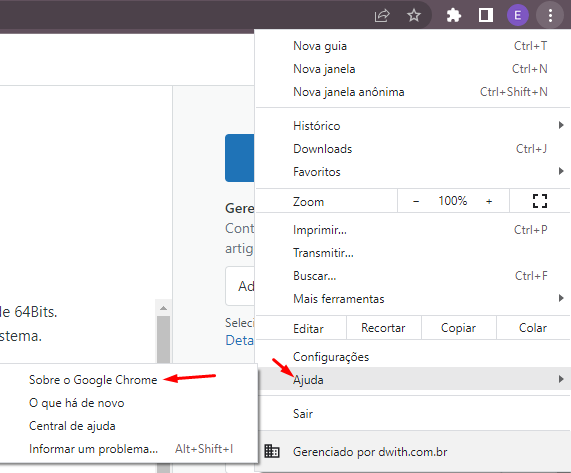Click the Recortar button
571x473 pixels.
pyautogui.click(x=383, y=328)
